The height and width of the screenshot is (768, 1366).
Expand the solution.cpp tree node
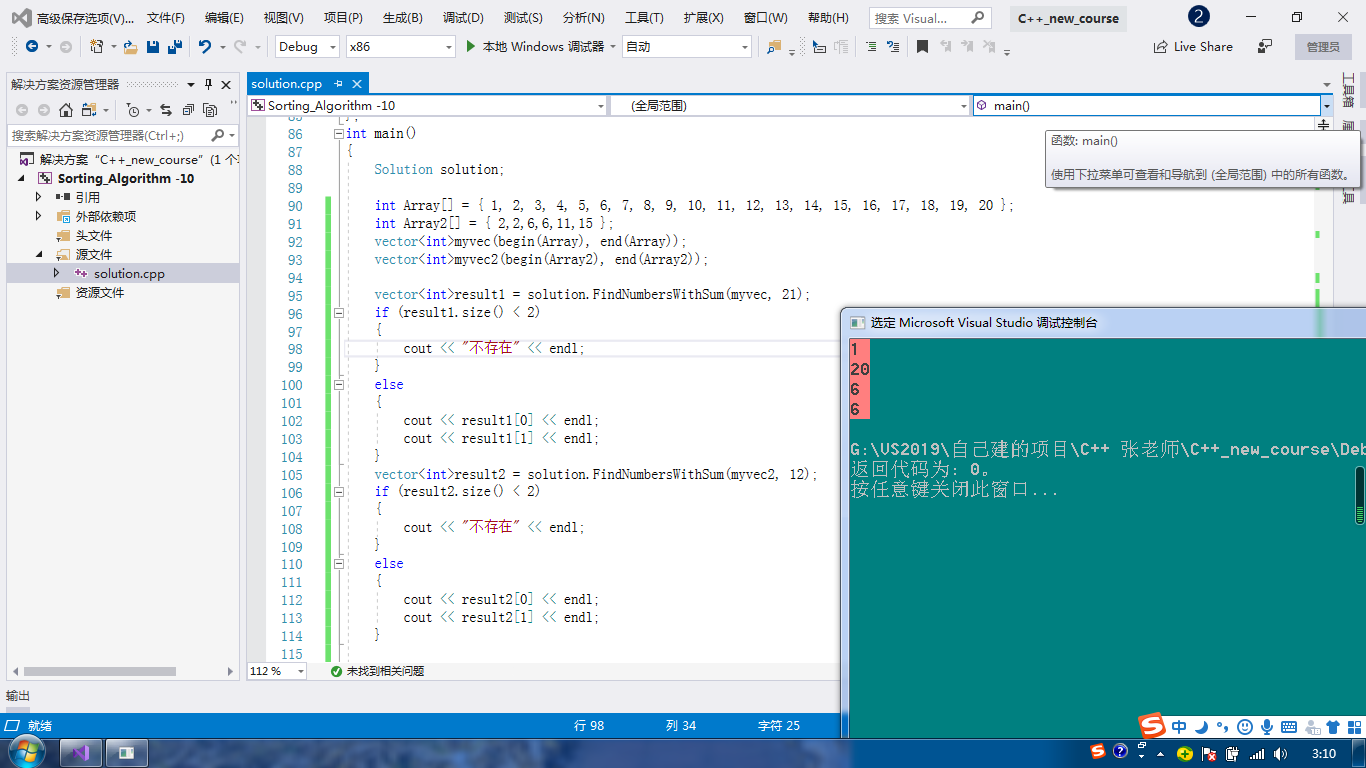coord(57,273)
